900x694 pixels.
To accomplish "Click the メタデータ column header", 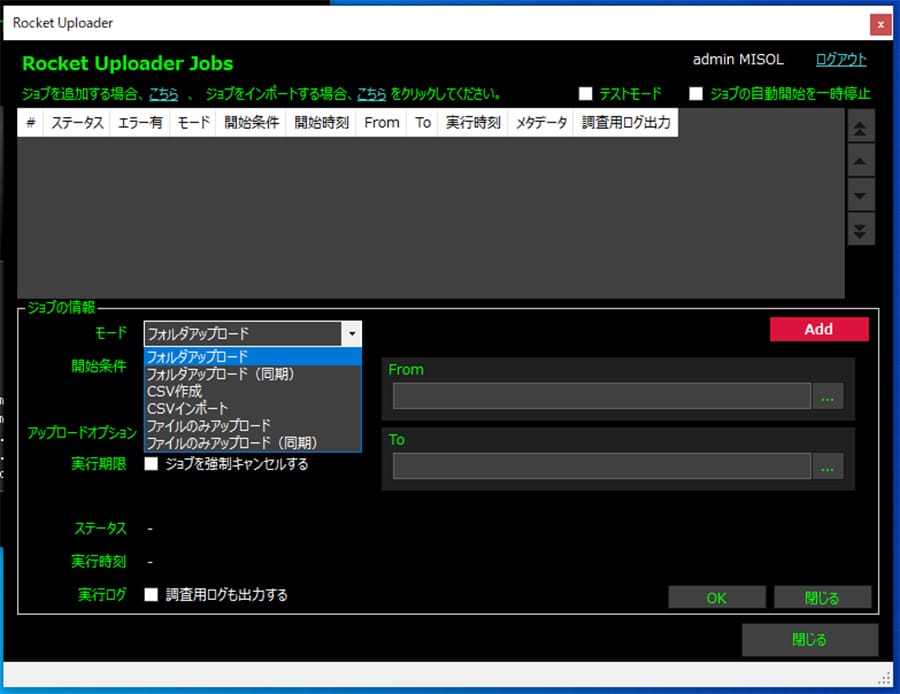I will (x=541, y=123).
